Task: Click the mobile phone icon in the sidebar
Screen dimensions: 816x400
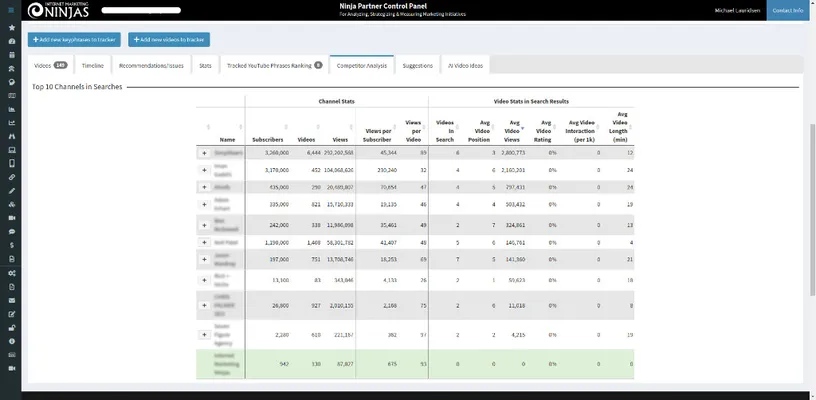Action: pos(11,163)
